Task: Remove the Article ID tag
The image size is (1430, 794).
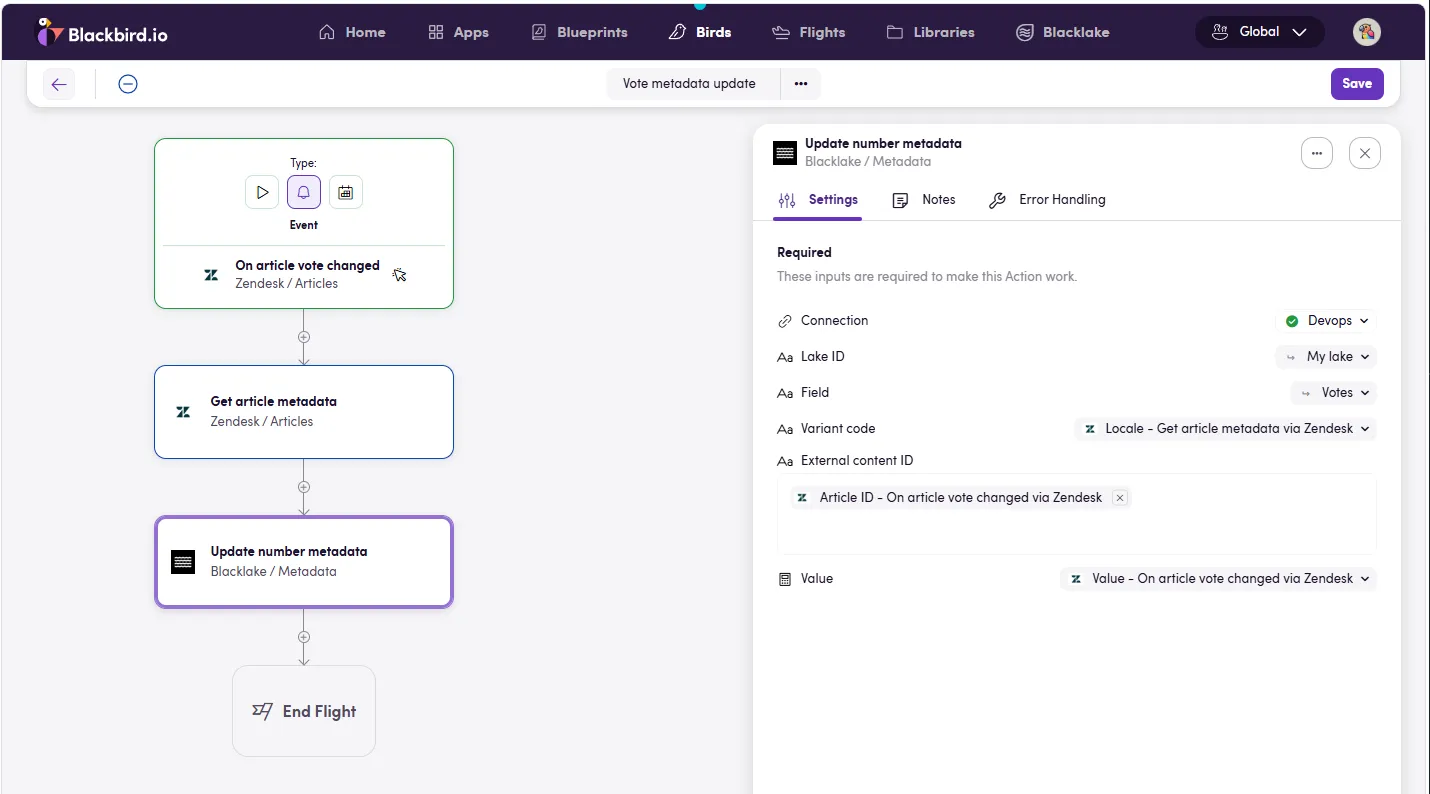Action: point(1120,498)
